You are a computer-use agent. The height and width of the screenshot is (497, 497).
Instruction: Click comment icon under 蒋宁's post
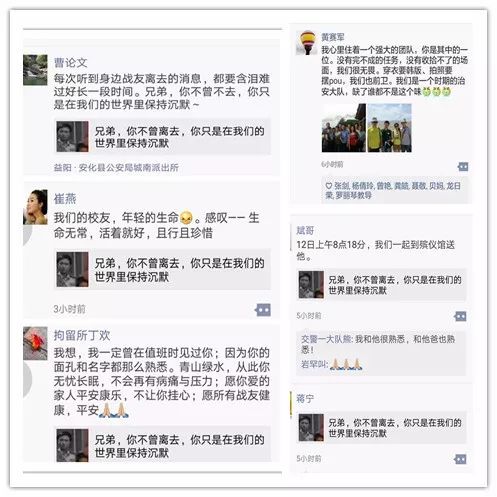pyautogui.click(x=460, y=459)
